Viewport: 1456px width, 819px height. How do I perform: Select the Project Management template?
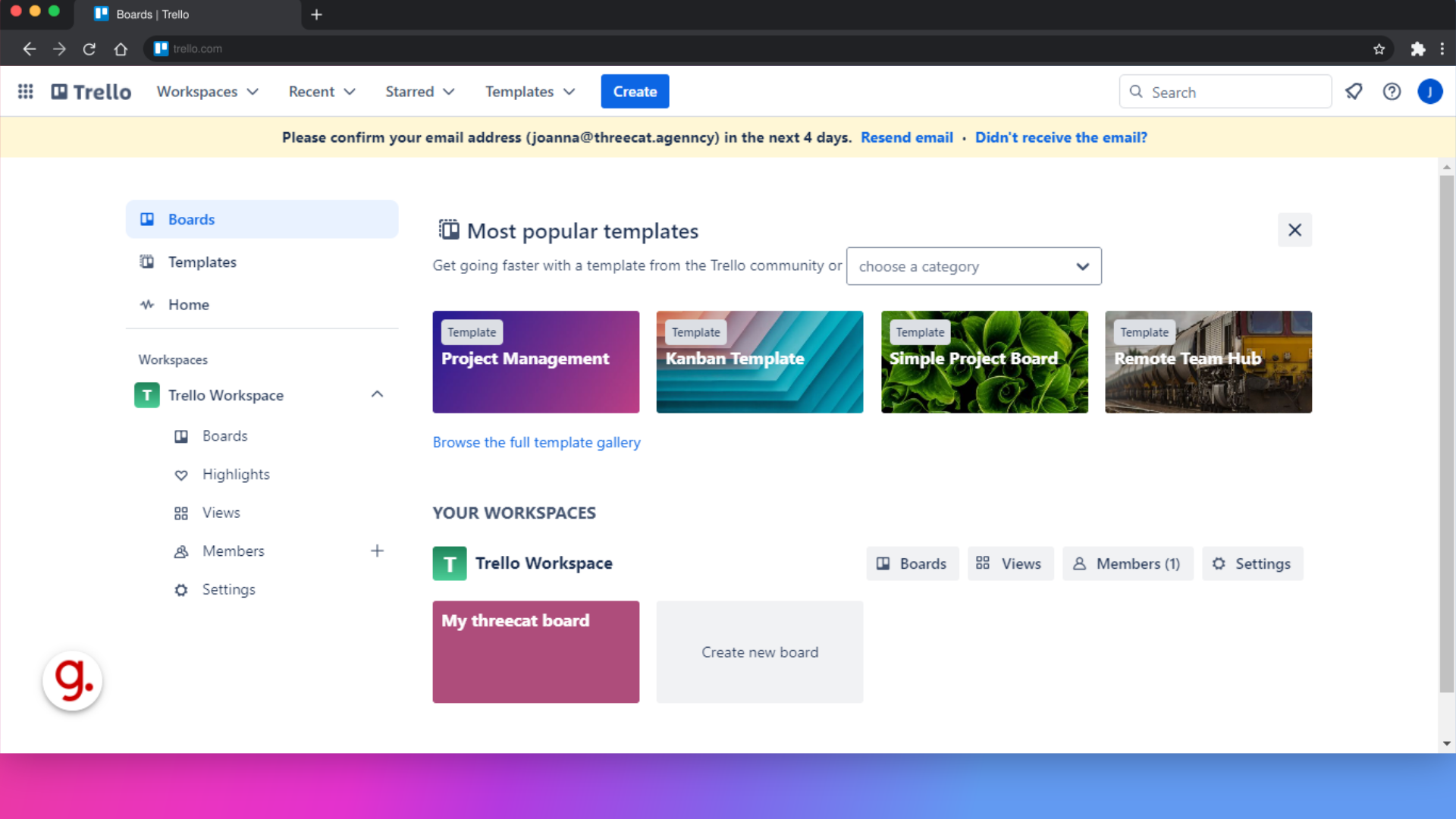click(535, 362)
